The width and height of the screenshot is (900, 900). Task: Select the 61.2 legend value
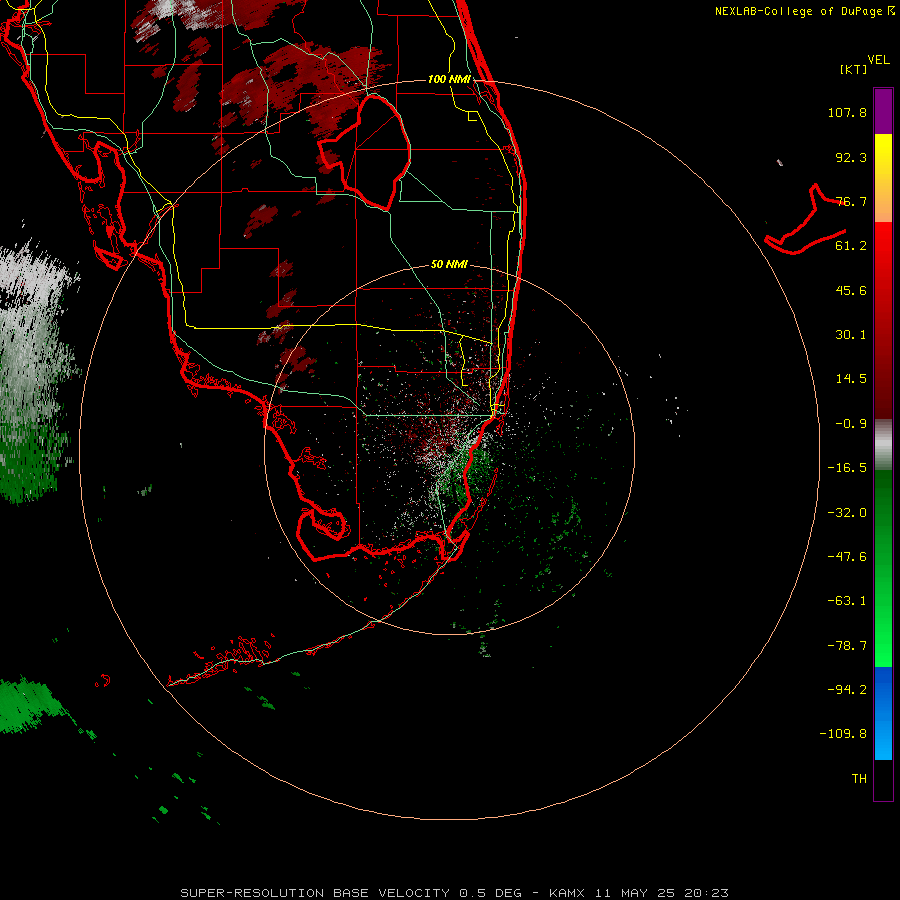[x=851, y=246]
